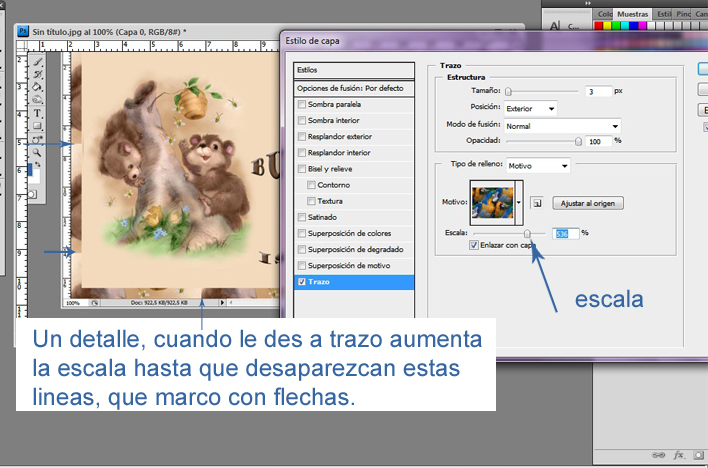Pick the yellow swatch in Muestras

(x=607, y=26)
